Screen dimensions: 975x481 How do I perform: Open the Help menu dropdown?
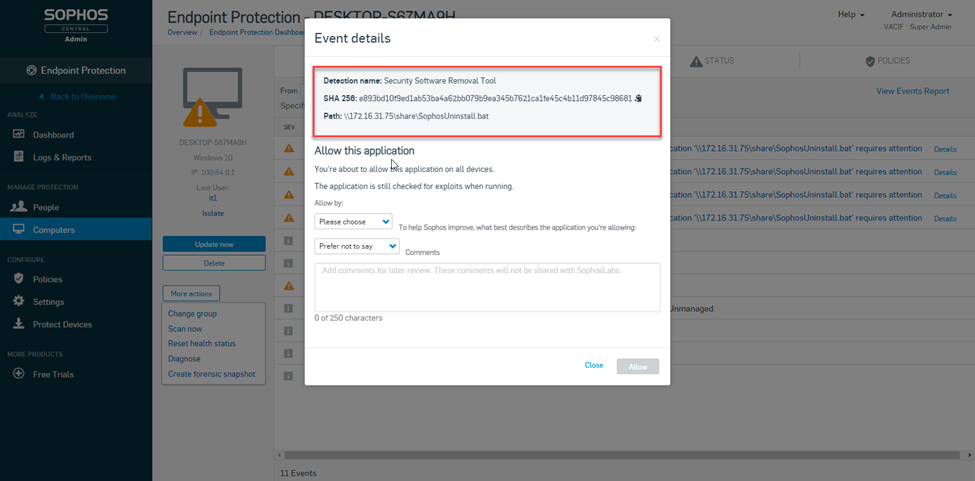pyautogui.click(x=851, y=14)
